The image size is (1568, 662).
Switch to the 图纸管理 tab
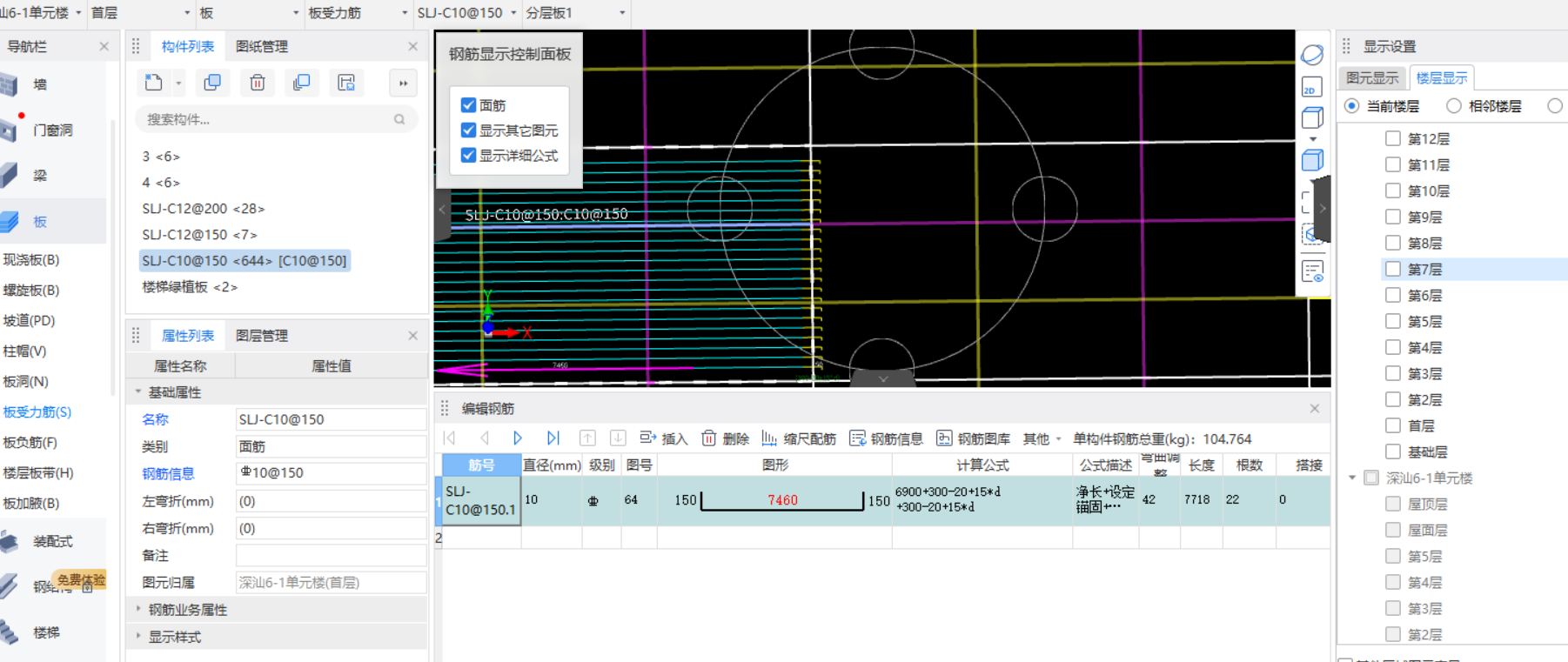(261, 46)
